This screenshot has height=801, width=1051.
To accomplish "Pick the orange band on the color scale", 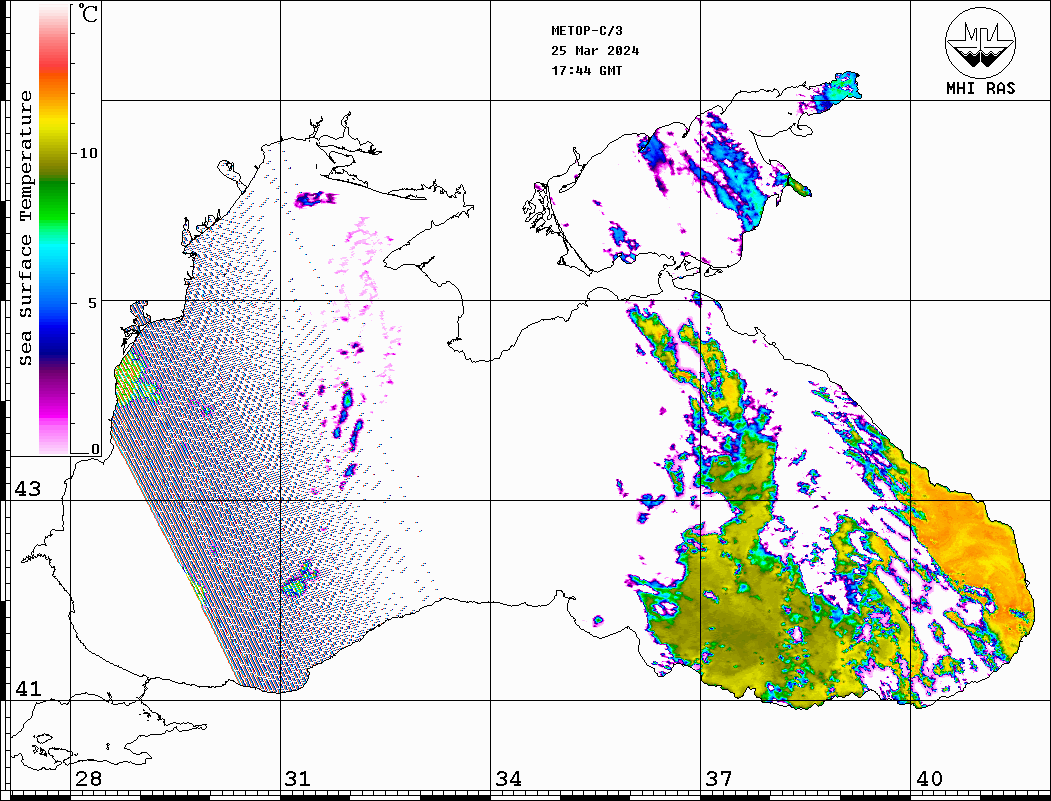I will click(54, 92).
